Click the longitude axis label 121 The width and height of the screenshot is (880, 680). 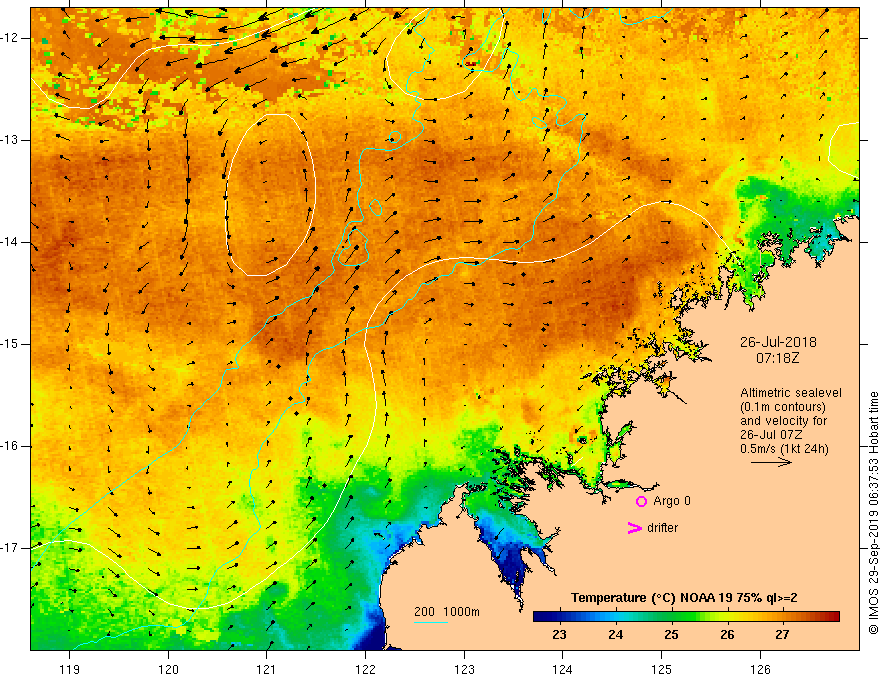tap(267, 669)
